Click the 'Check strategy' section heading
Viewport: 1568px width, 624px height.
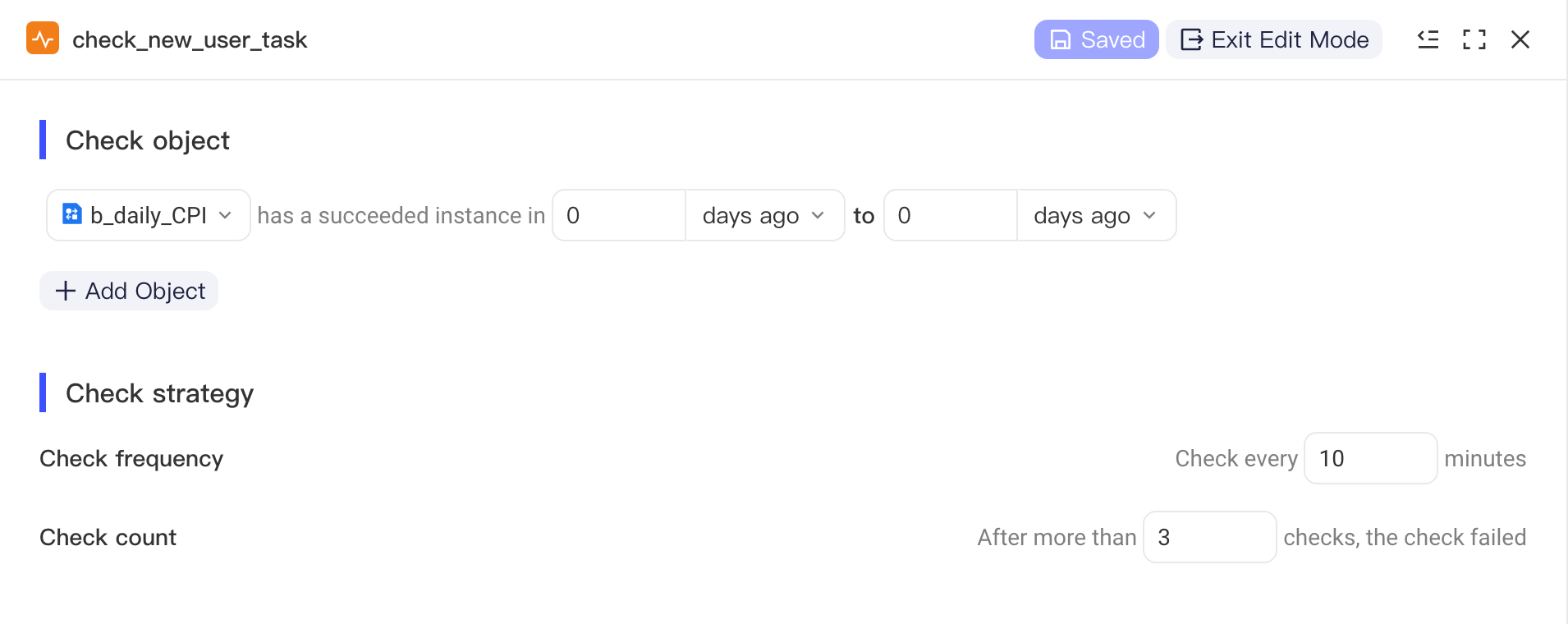(x=159, y=393)
